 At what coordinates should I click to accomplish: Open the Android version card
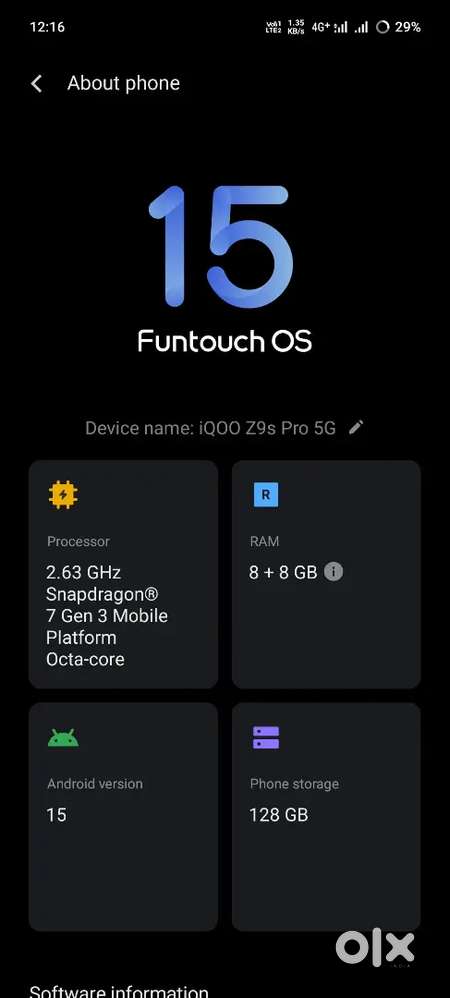pyautogui.click(x=123, y=817)
